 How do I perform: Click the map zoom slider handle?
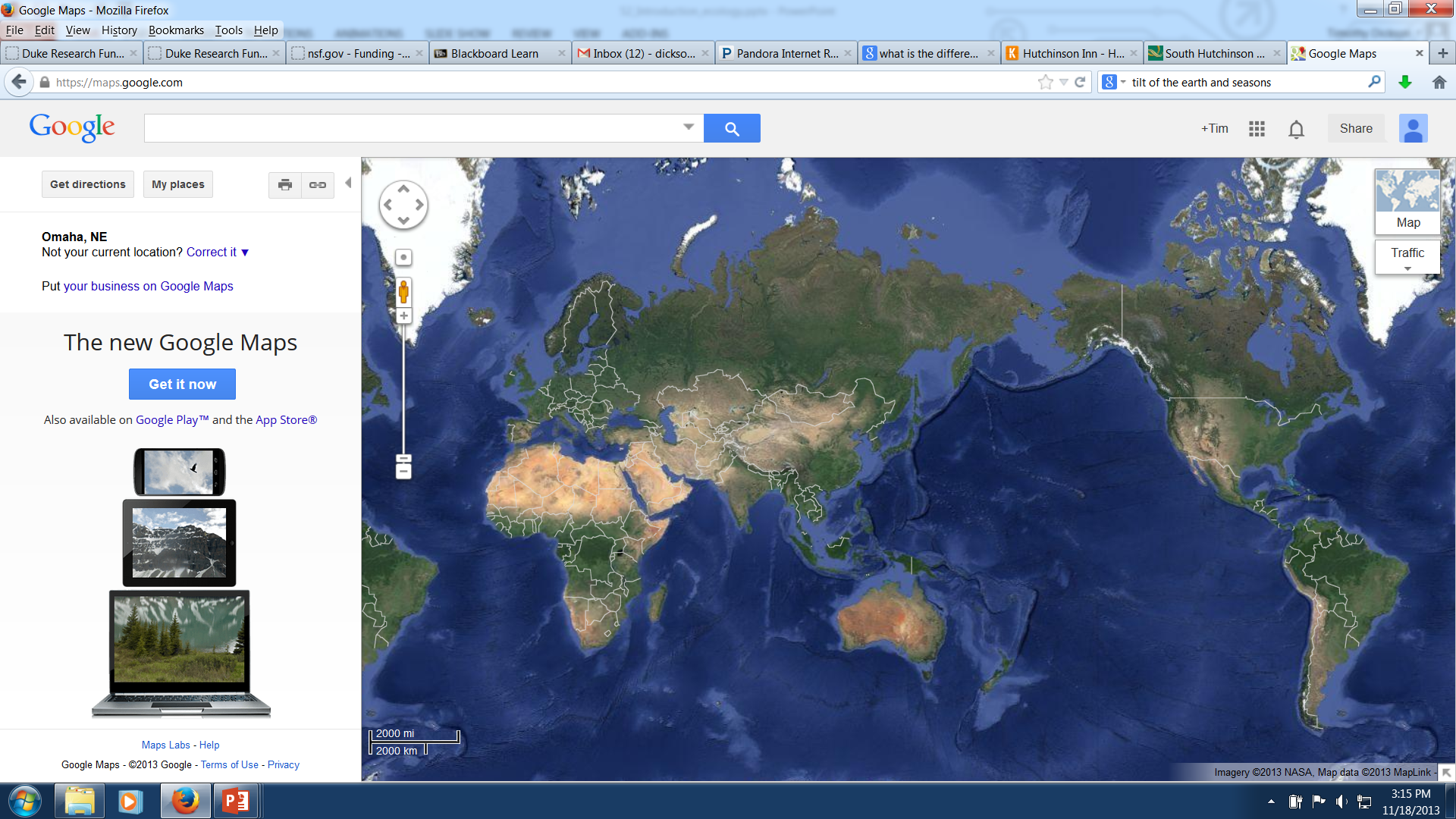click(x=403, y=459)
